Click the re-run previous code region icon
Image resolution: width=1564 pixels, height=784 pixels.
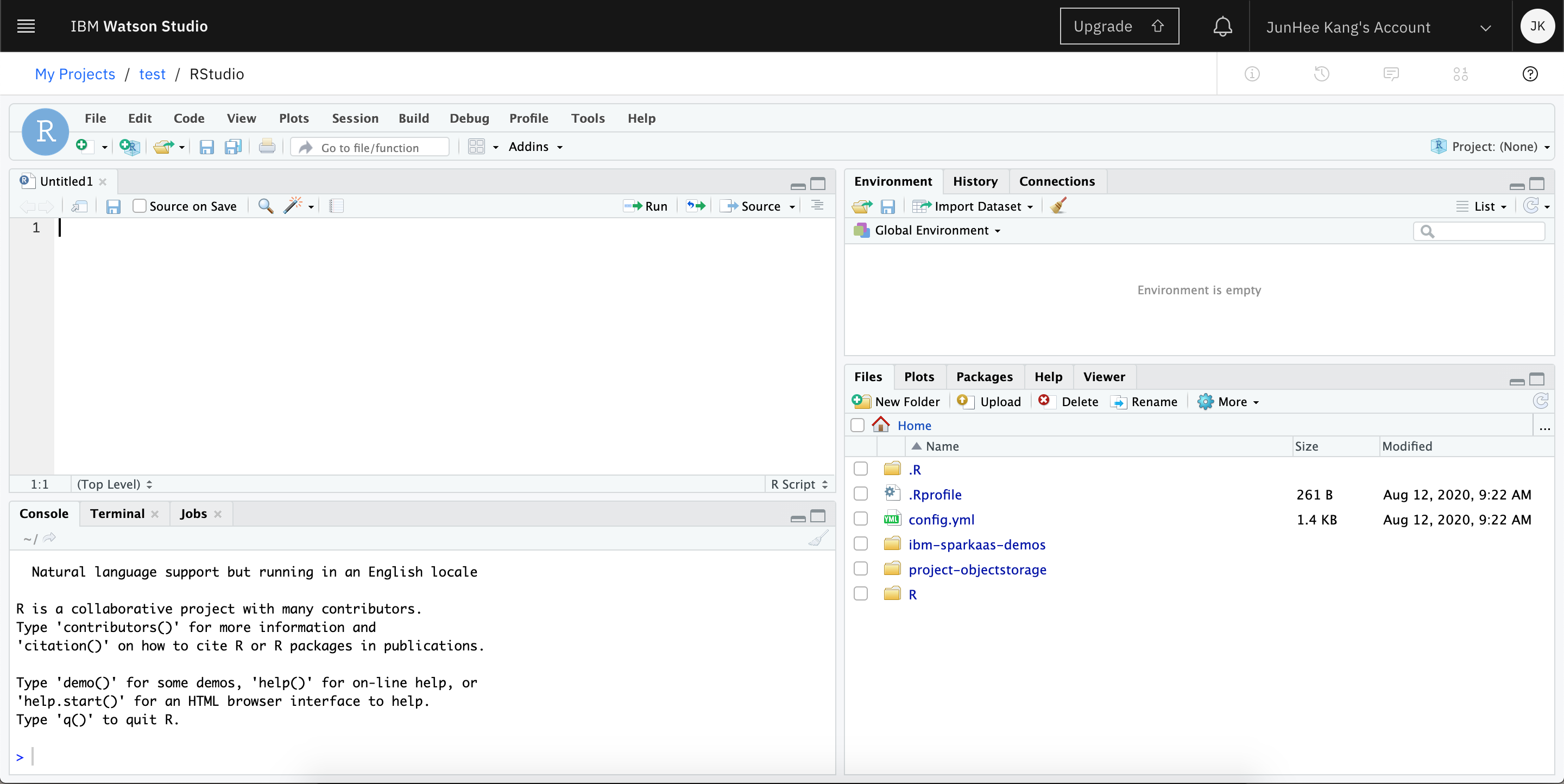[x=696, y=206]
